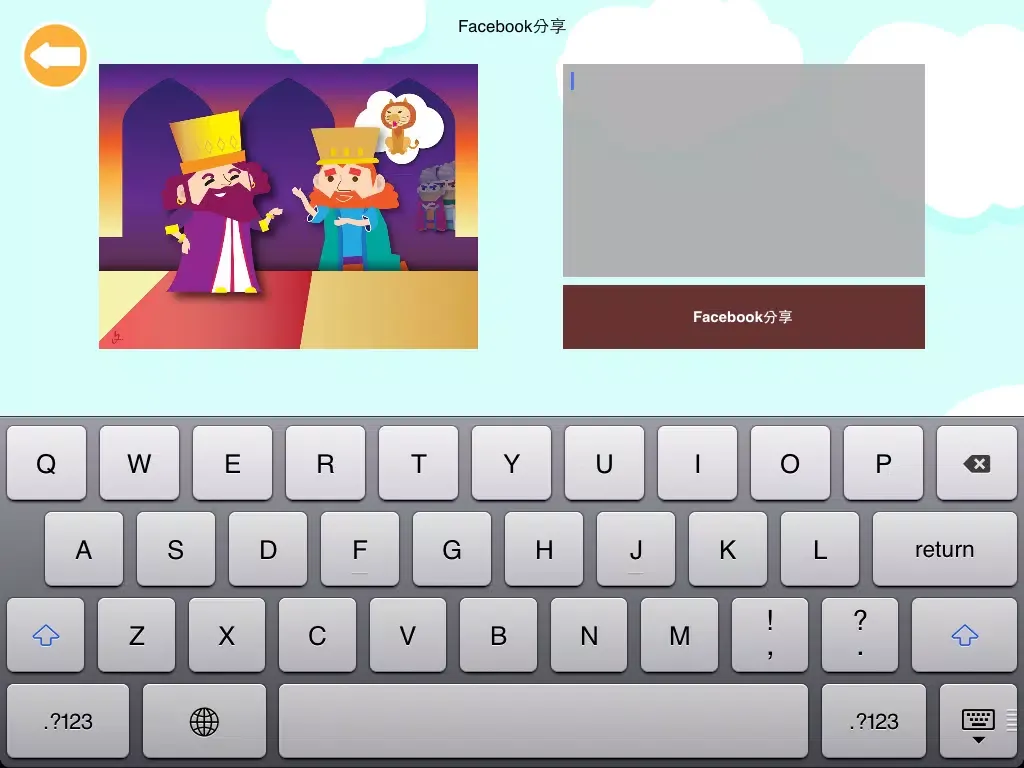
Task: Tap the K key
Action: pyautogui.click(x=728, y=549)
